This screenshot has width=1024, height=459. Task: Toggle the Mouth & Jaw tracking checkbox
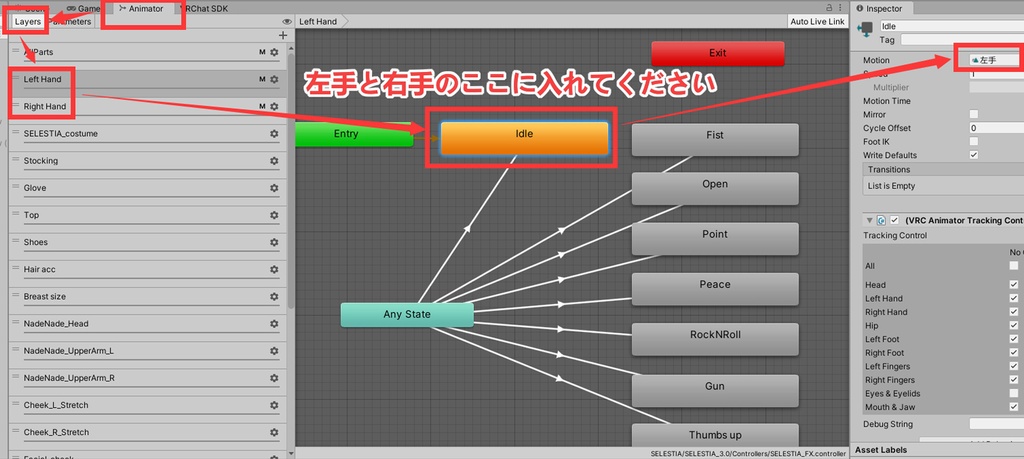point(1014,407)
